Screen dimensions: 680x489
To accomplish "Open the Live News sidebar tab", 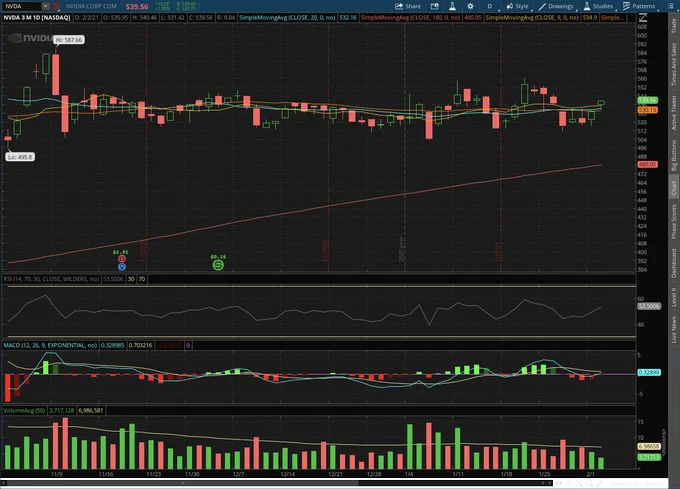I will click(x=674, y=329).
